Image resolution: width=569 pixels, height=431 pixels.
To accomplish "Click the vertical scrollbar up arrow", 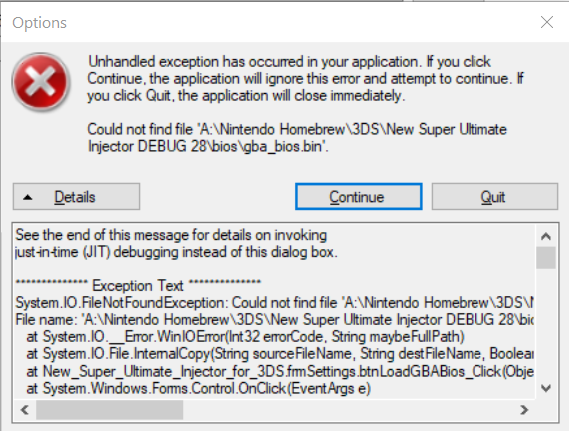I will pos(546,236).
